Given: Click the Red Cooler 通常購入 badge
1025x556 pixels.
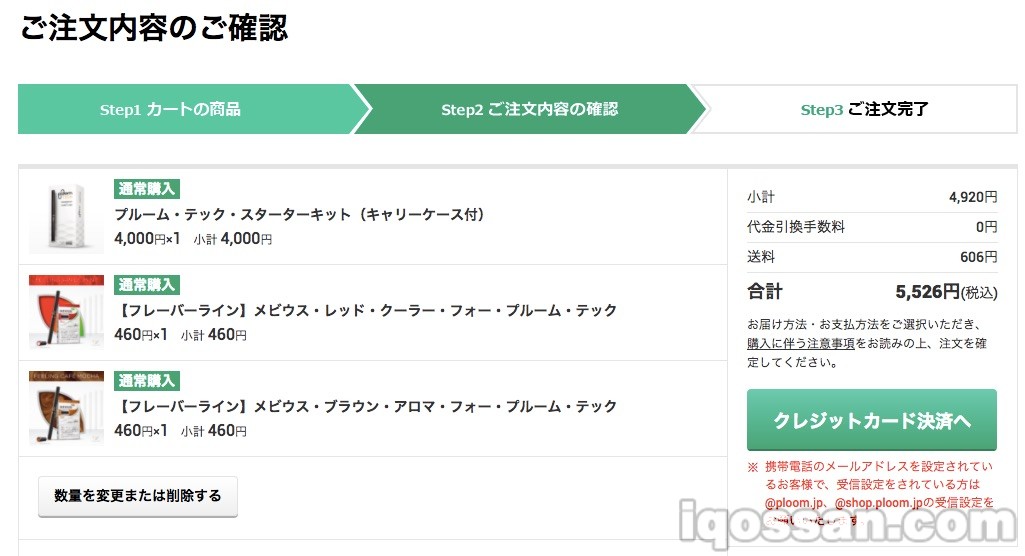Looking at the screenshot, I should point(147,285).
